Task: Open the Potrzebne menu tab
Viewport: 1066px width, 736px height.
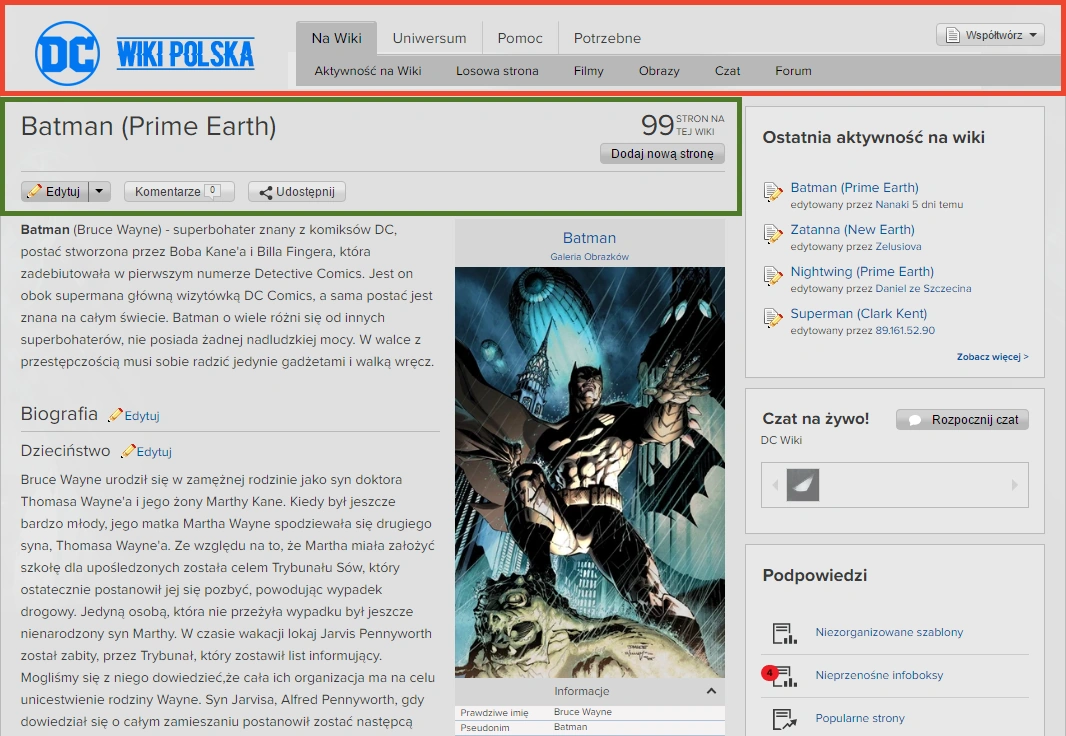Action: 607,38
